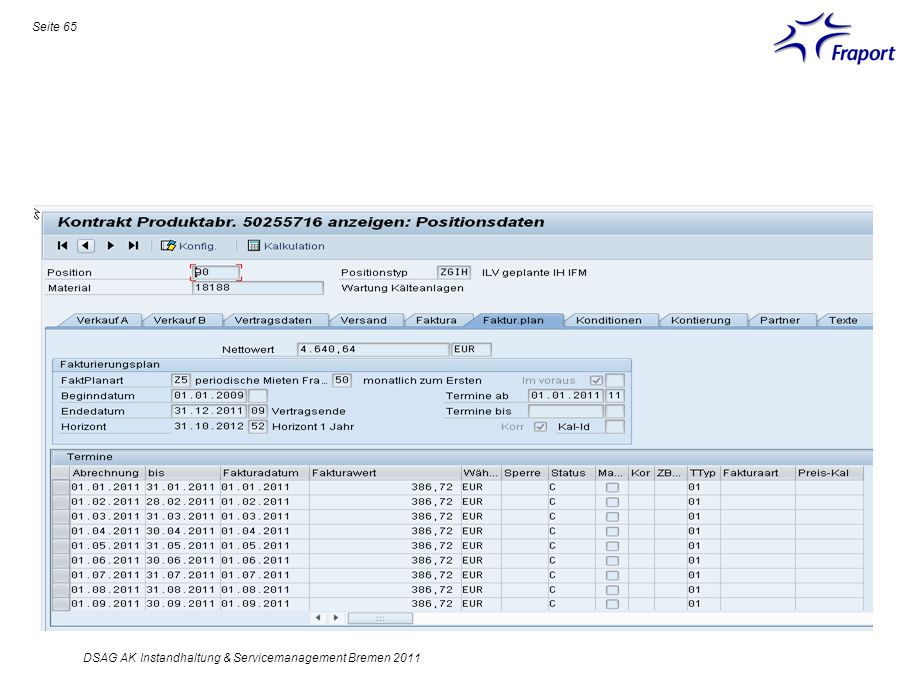Toggle the Korr checkbox
The height and width of the screenshot is (680, 907).
540,427
